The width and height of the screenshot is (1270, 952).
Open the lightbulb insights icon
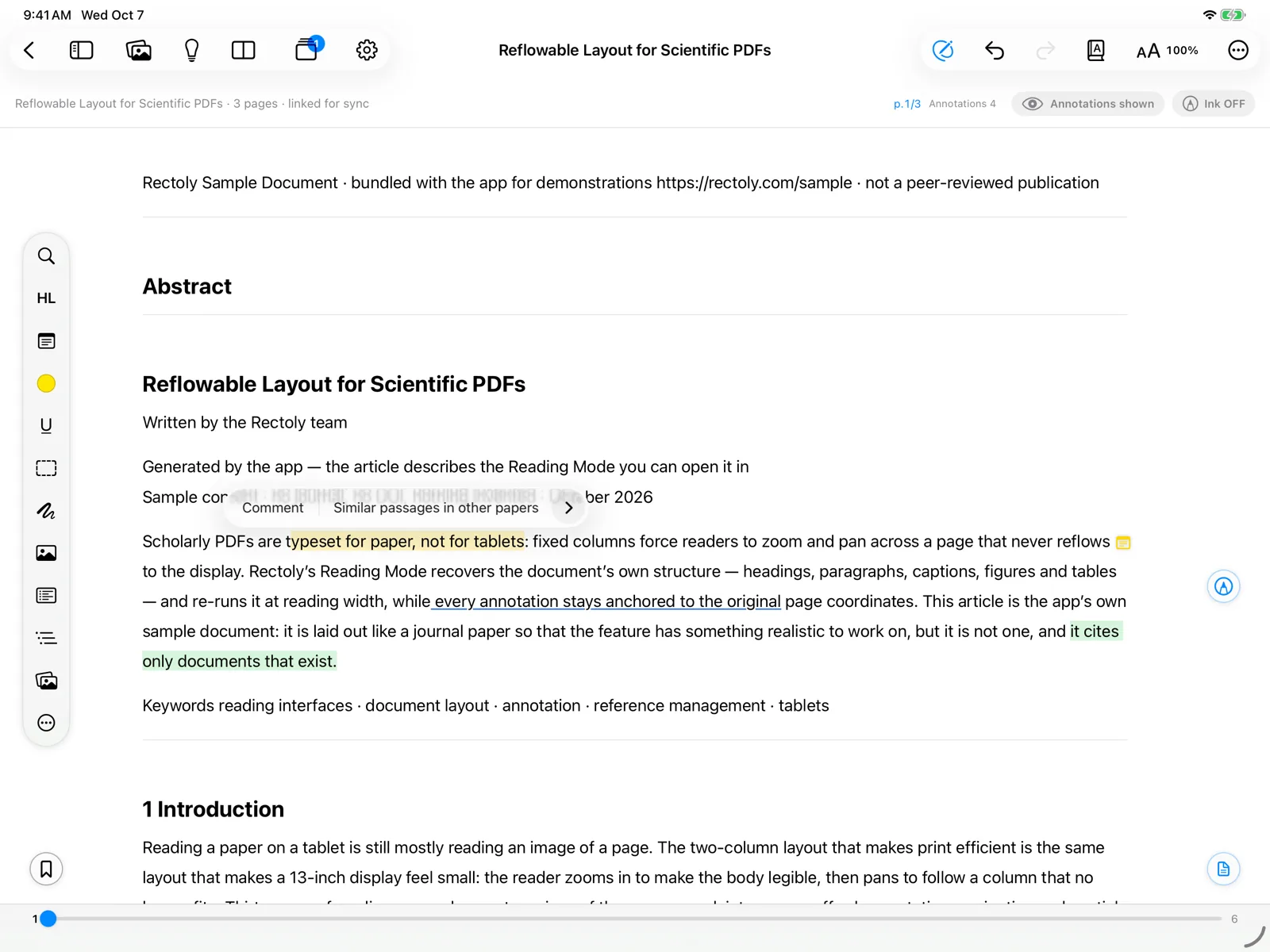pyautogui.click(x=191, y=50)
